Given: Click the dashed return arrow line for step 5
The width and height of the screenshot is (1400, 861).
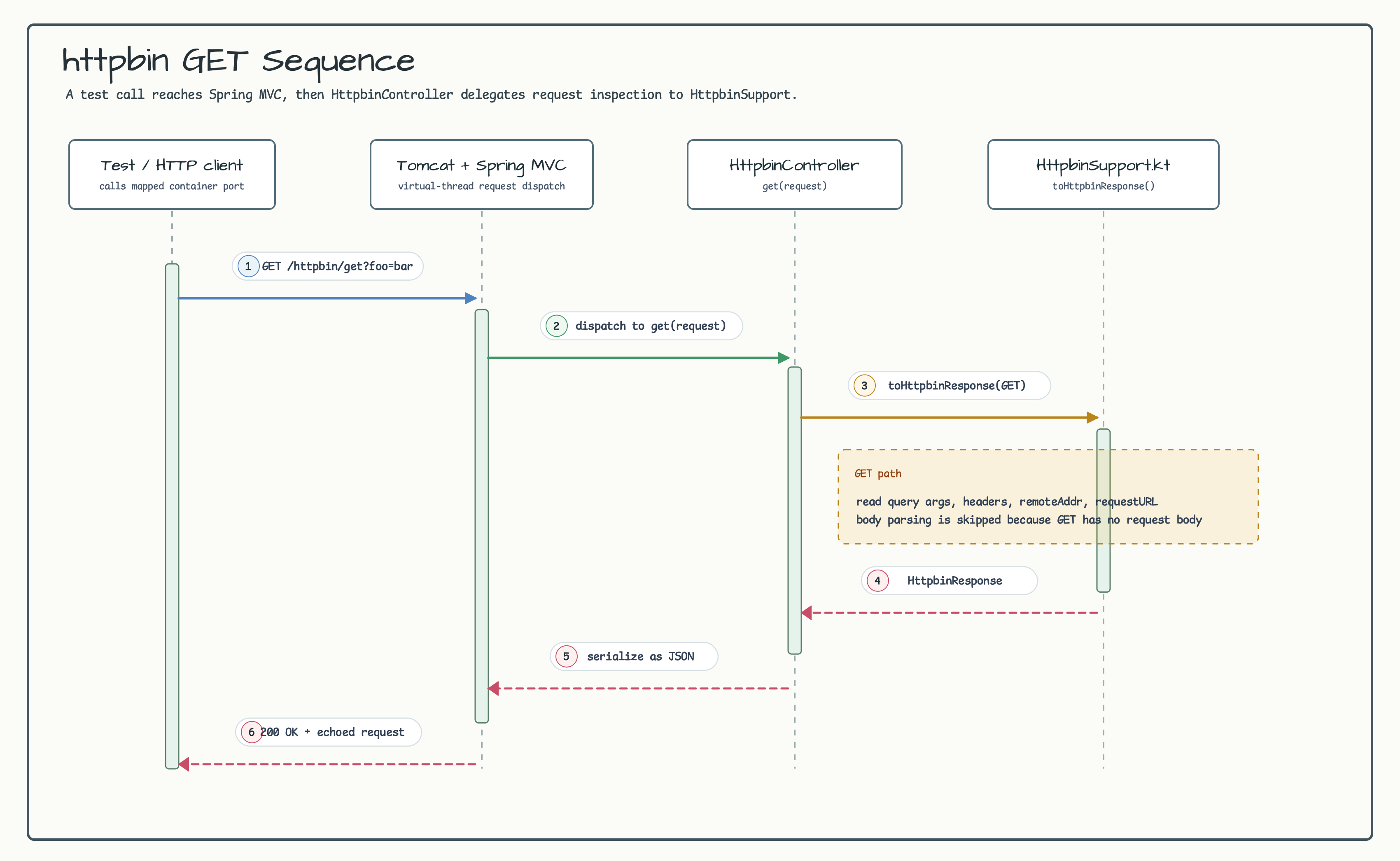Looking at the screenshot, I should [639, 689].
